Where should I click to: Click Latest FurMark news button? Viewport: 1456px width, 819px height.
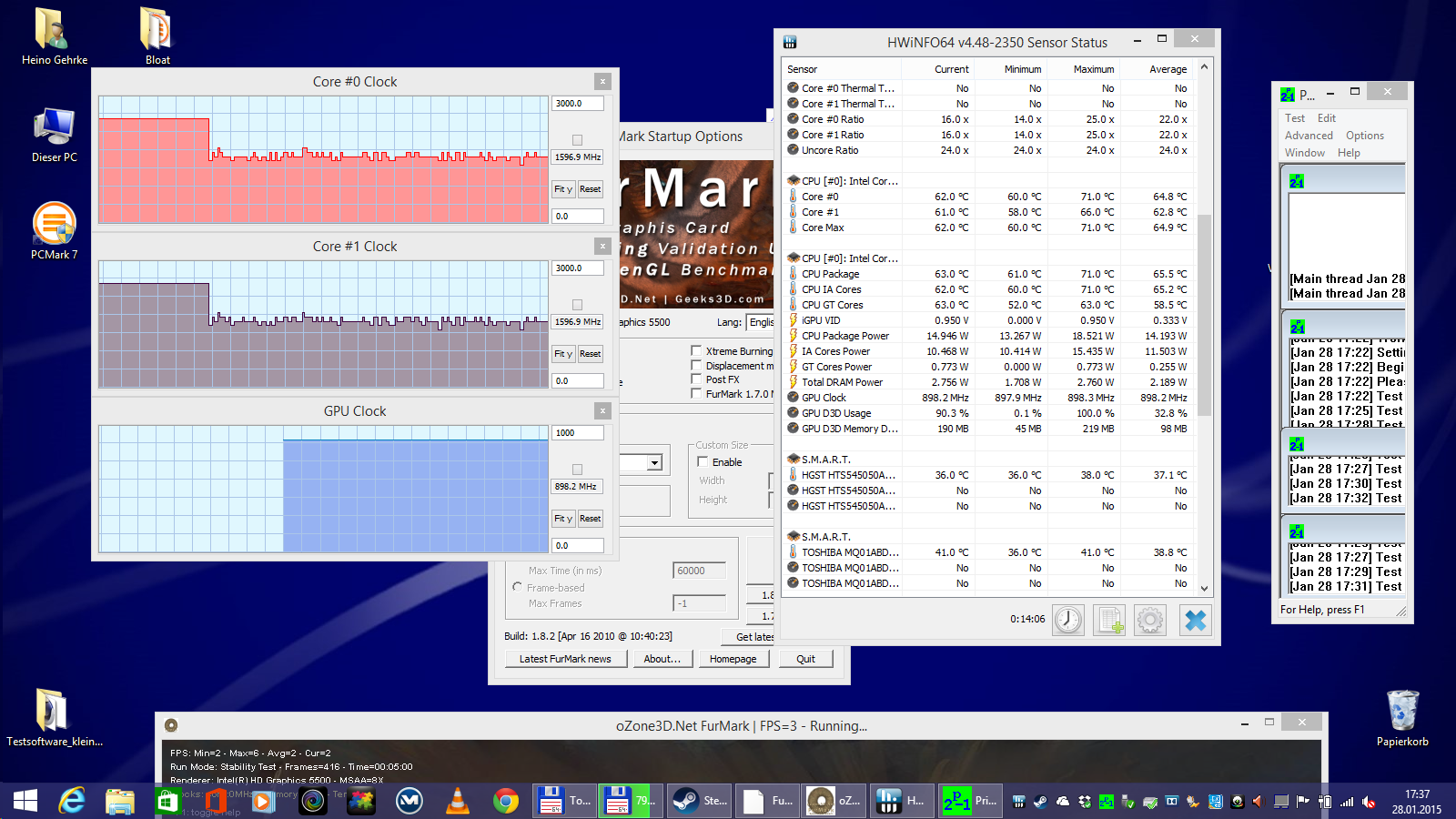point(565,659)
